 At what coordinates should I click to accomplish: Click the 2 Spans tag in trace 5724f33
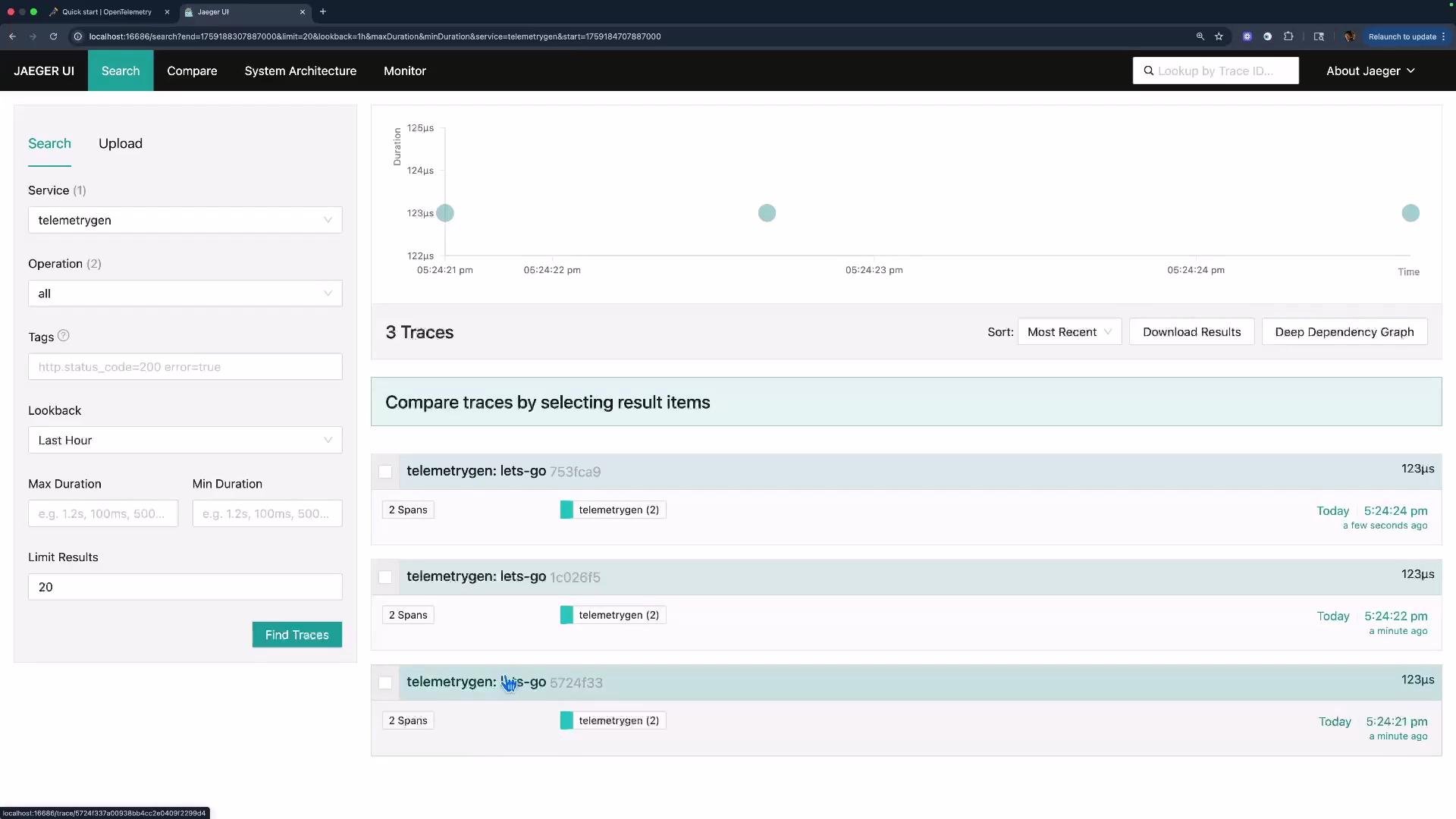click(x=408, y=720)
